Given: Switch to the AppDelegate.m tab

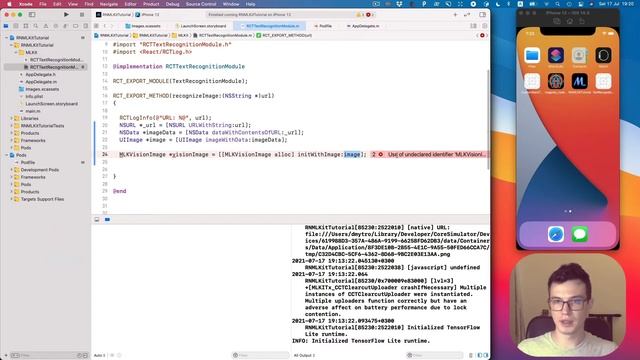Looking at the screenshot, I should click(363, 26).
